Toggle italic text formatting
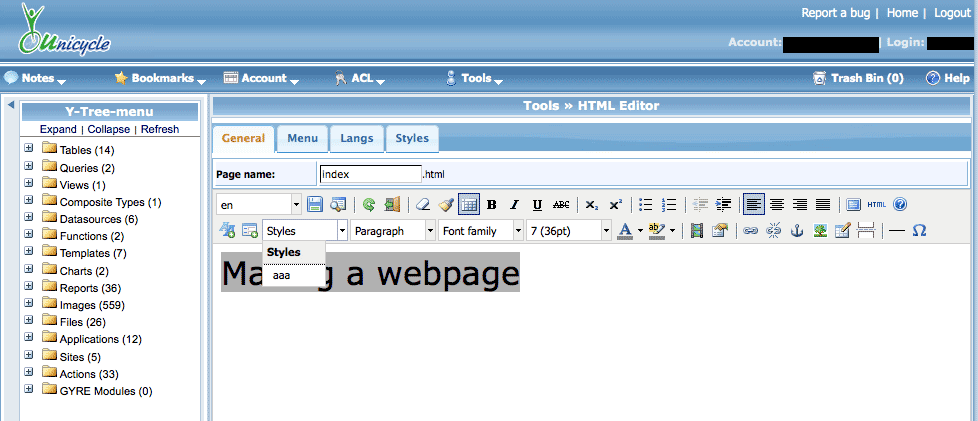Screen dimensions: 978x421 [514, 205]
